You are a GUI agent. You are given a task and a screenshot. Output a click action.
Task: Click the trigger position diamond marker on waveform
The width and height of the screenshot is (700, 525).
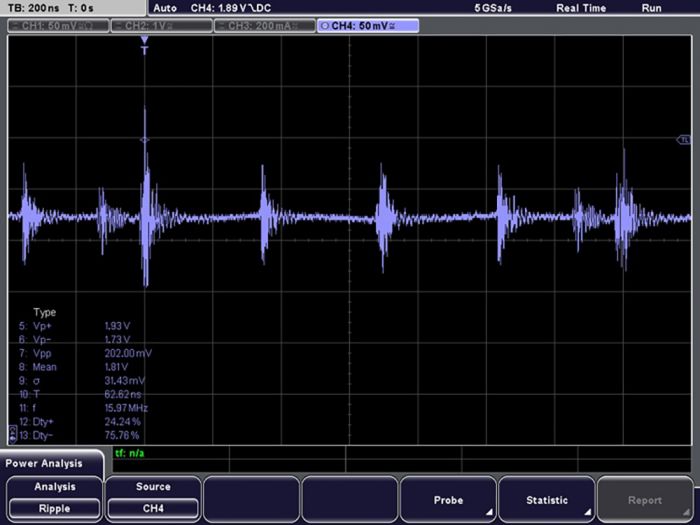pyautogui.click(x=145, y=139)
